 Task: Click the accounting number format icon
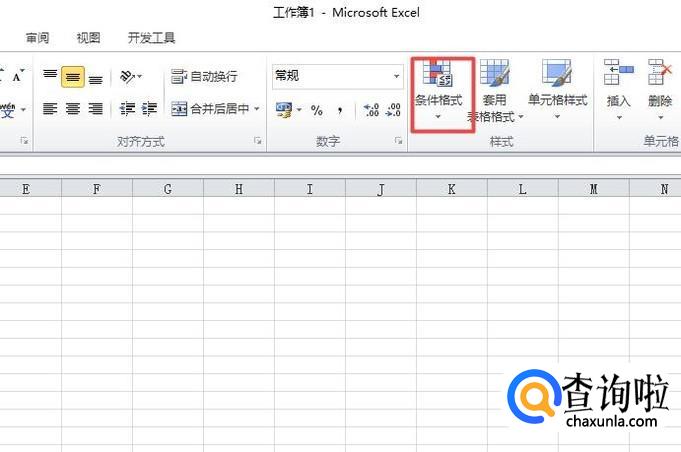[284, 110]
